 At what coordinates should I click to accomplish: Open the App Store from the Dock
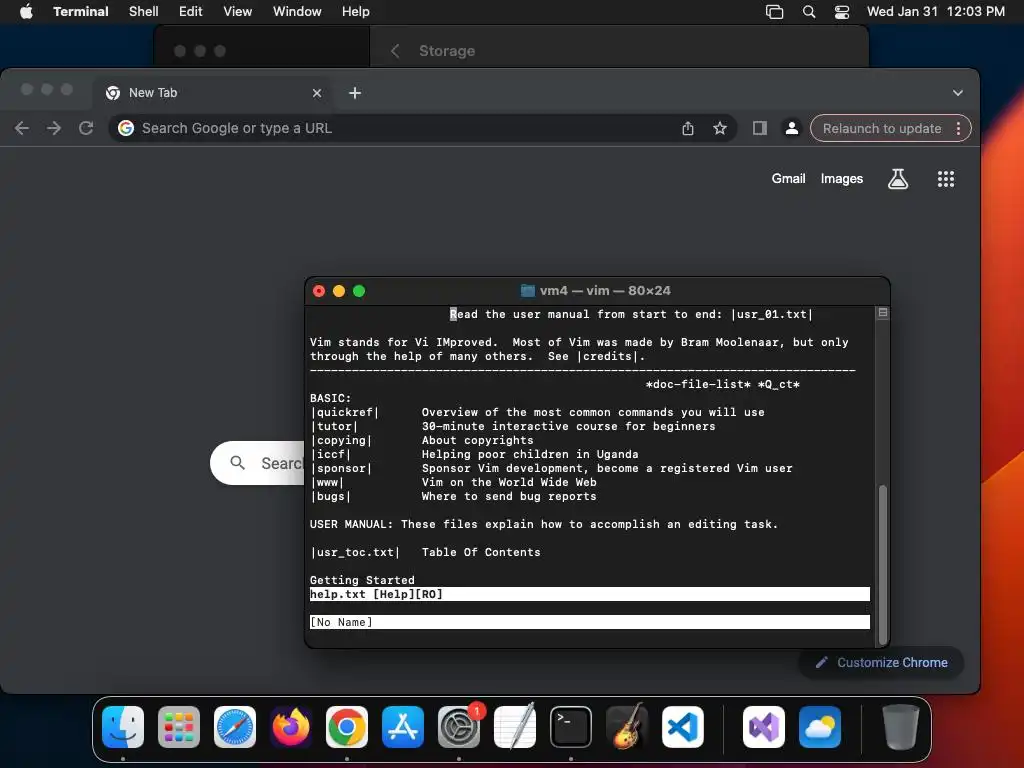(403, 727)
